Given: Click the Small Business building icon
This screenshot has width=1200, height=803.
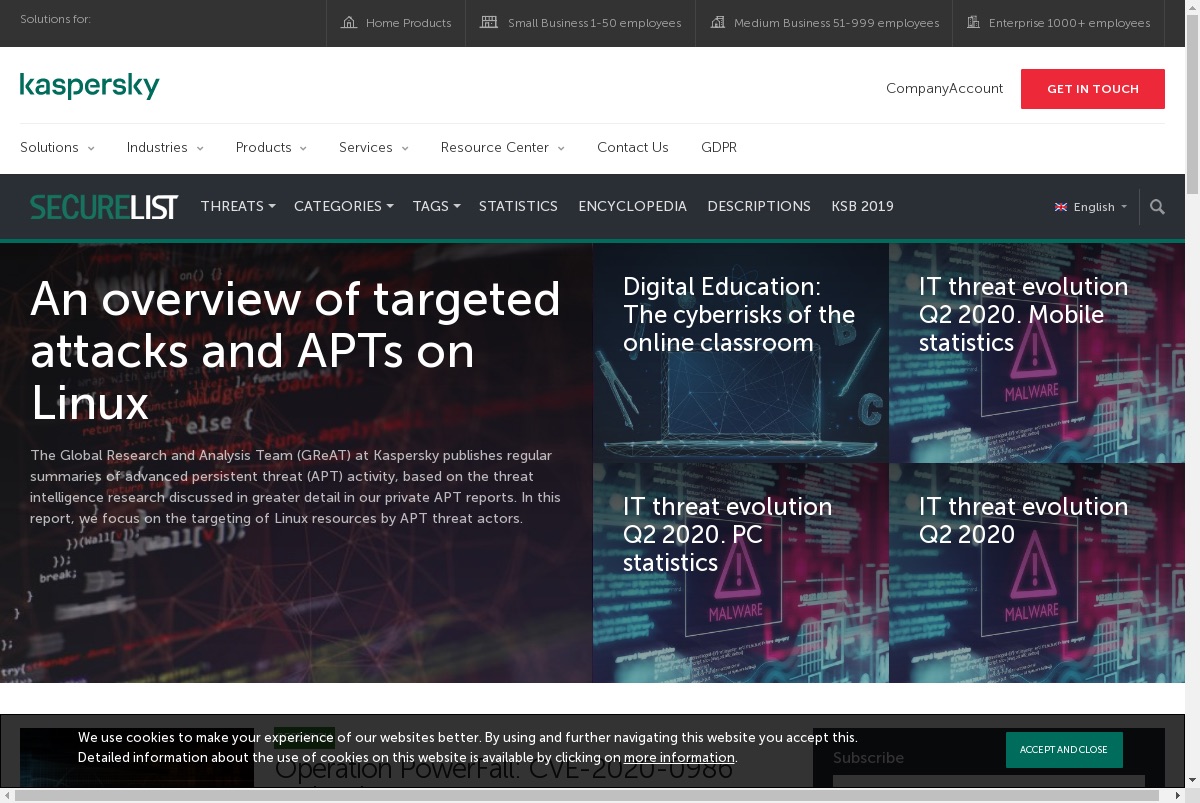Looking at the screenshot, I should tap(489, 22).
